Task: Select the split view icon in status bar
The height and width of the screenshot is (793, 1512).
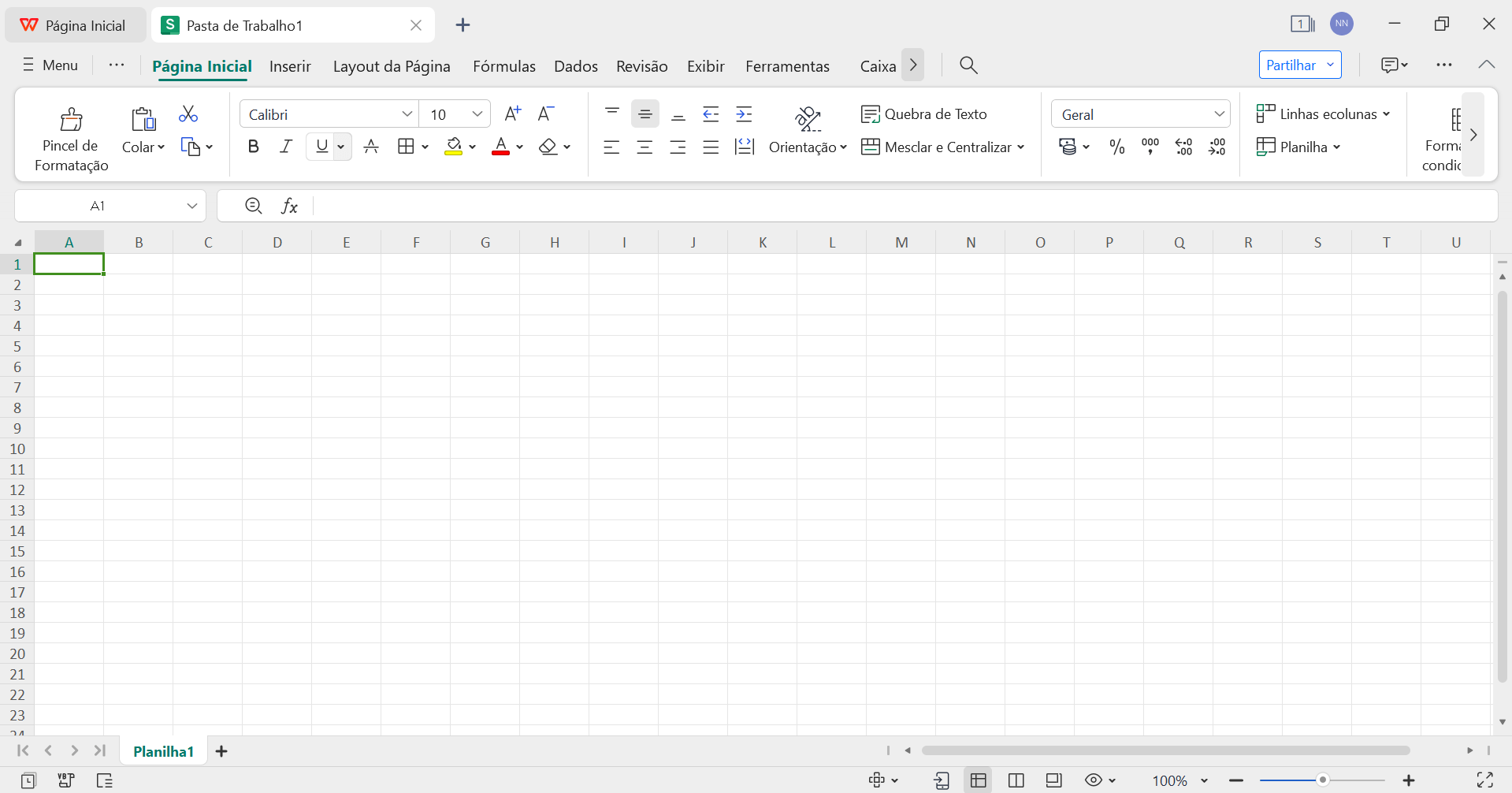Action: (x=1016, y=780)
